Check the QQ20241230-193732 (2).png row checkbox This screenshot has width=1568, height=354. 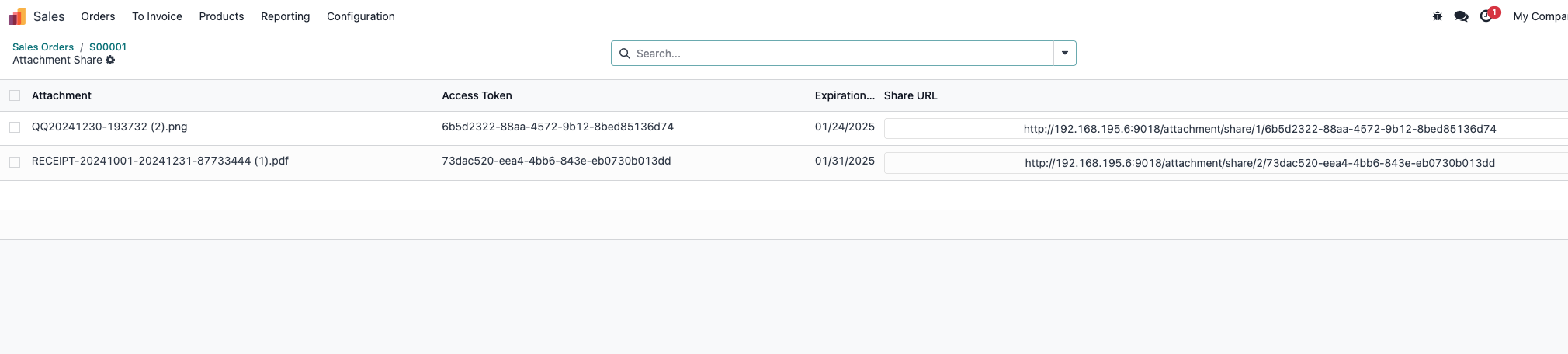coord(15,127)
